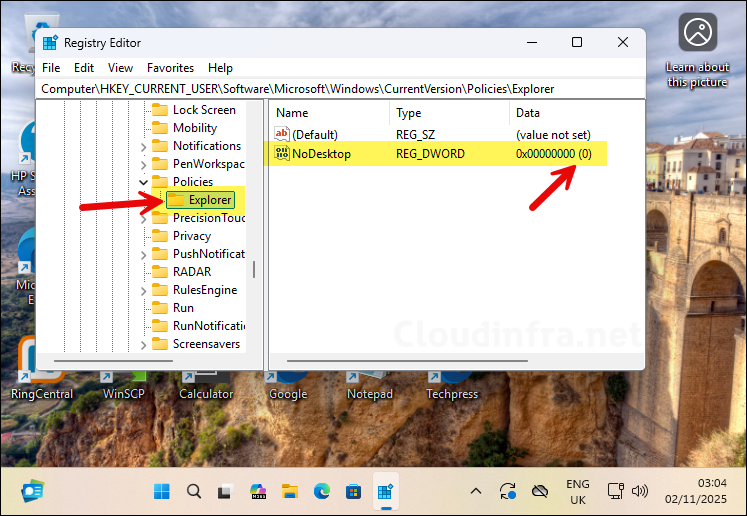The image size is (747, 516).
Task: Open the Edit menu
Action: pyautogui.click(x=84, y=68)
